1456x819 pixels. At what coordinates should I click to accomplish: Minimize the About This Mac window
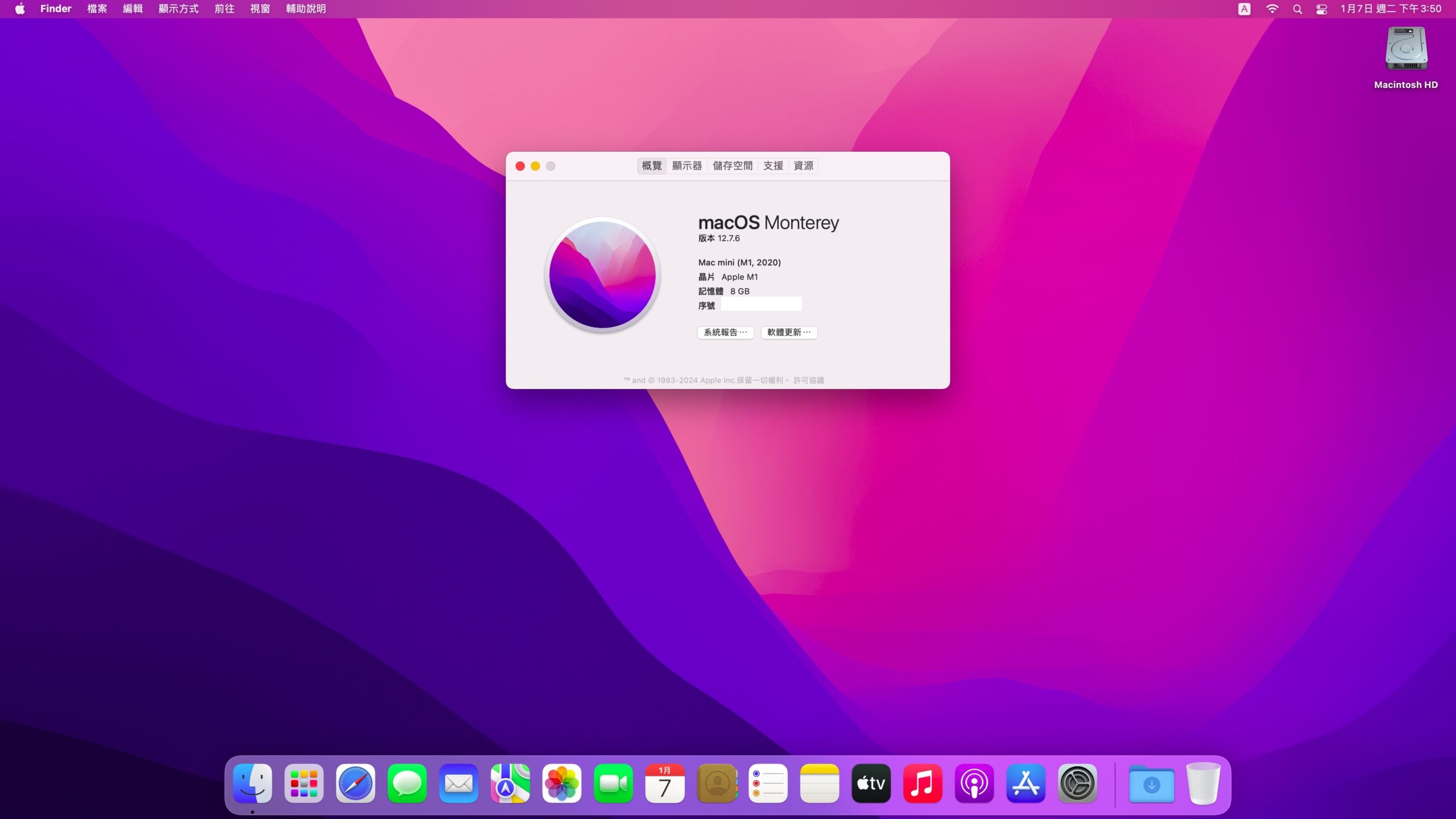coord(535,166)
